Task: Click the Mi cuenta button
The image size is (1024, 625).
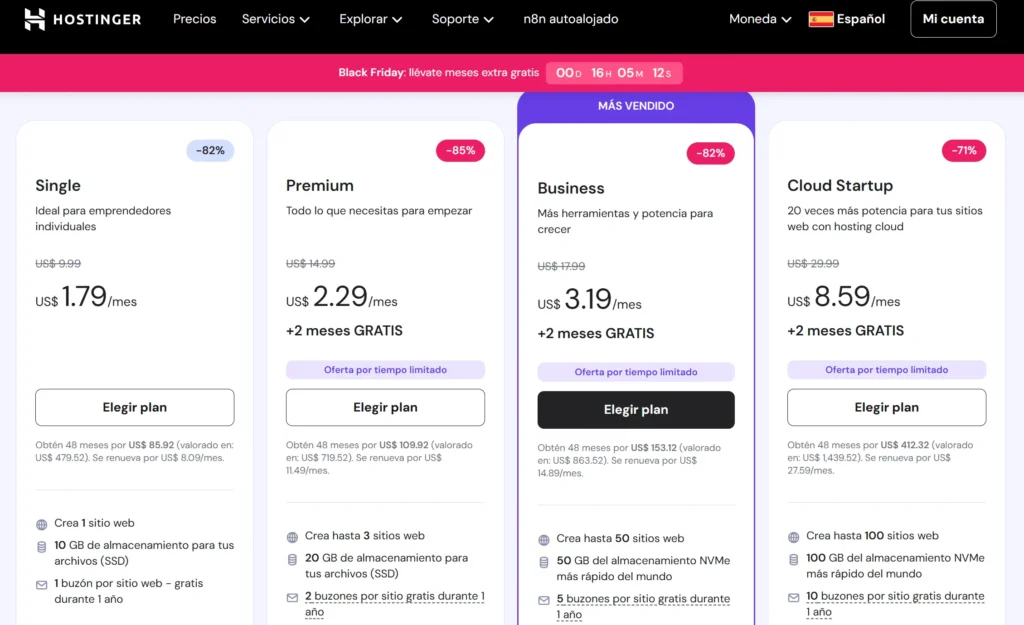Action: pos(953,18)
